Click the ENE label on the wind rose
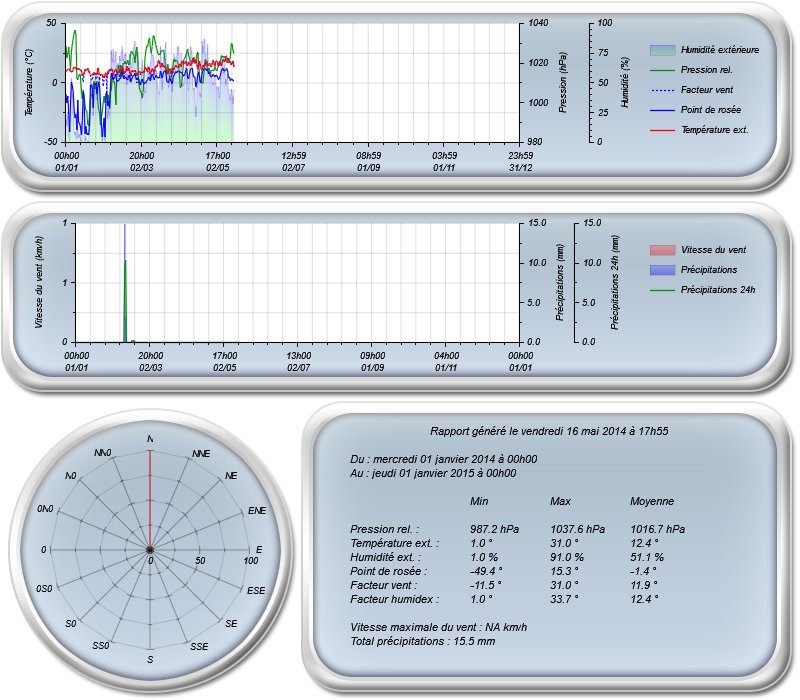 point(257,511)
